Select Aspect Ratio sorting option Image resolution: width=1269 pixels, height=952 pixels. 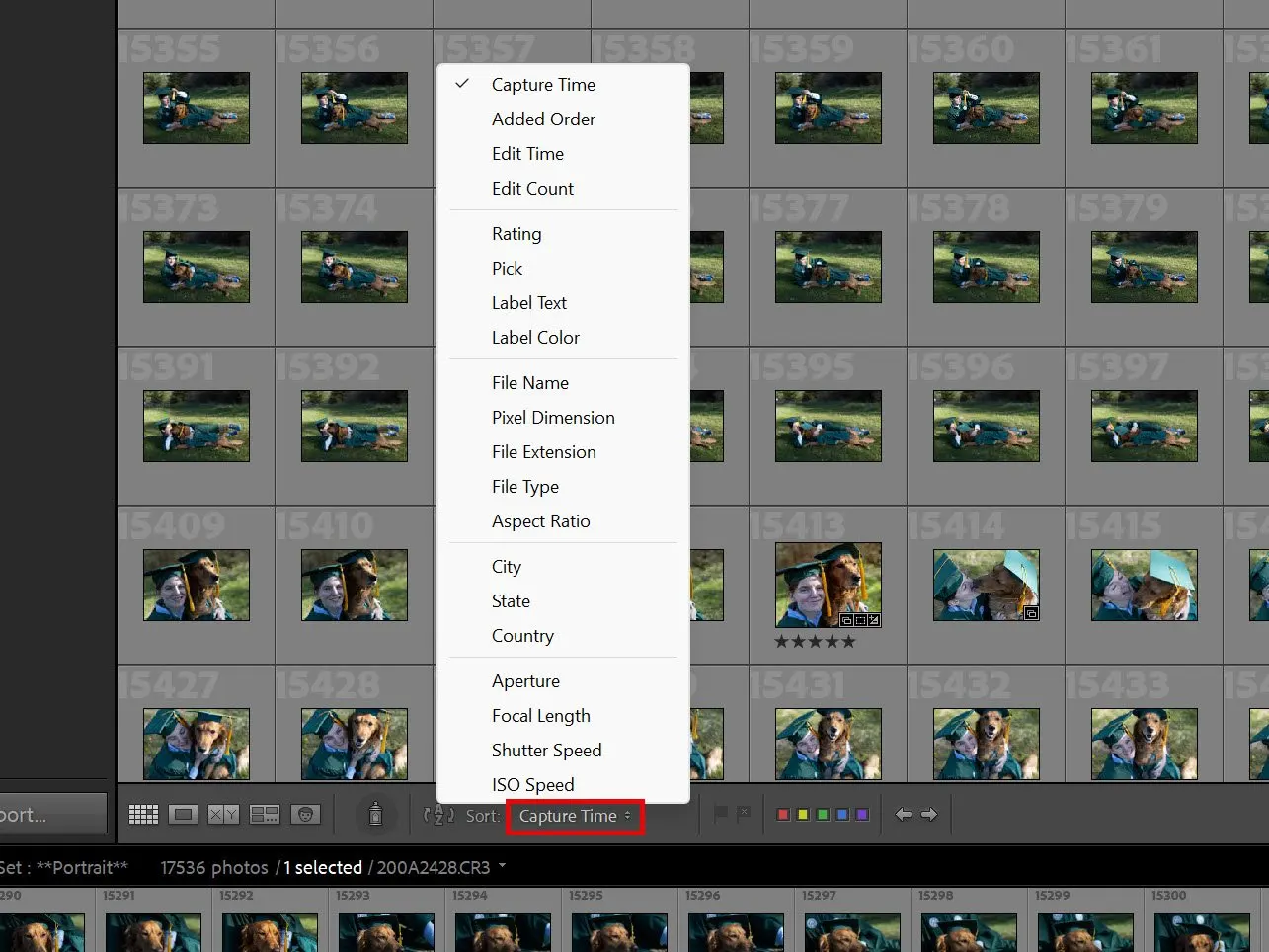pyautogui.click(x=541, y=521)
